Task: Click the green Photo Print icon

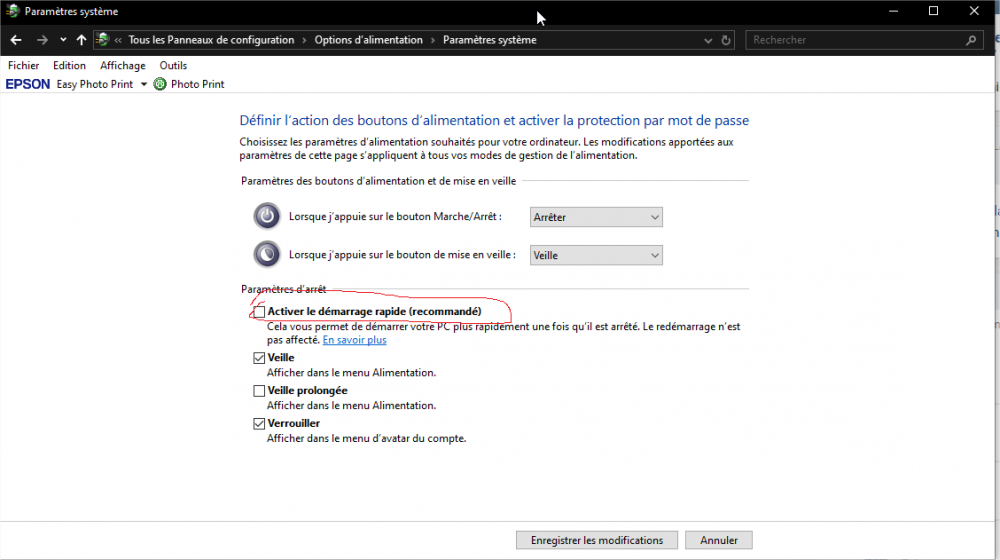Action: 160,84
